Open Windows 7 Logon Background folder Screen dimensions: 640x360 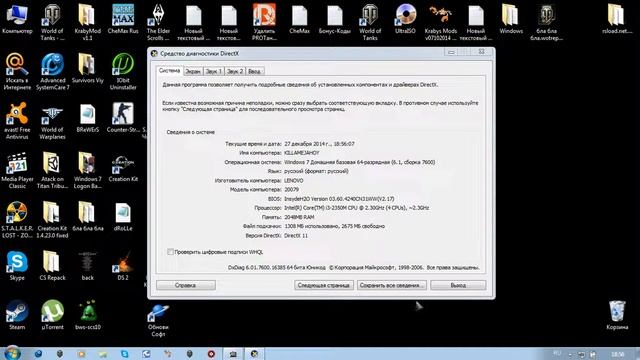87,170
